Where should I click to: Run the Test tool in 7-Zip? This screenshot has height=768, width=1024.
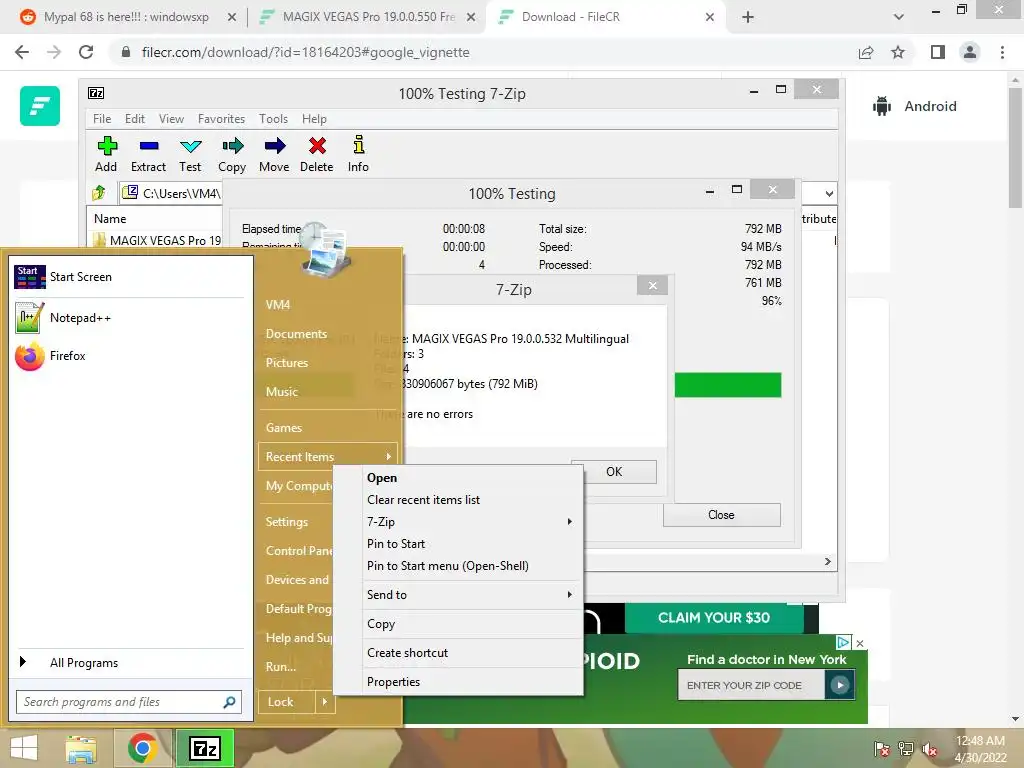[x=190, y=155]
